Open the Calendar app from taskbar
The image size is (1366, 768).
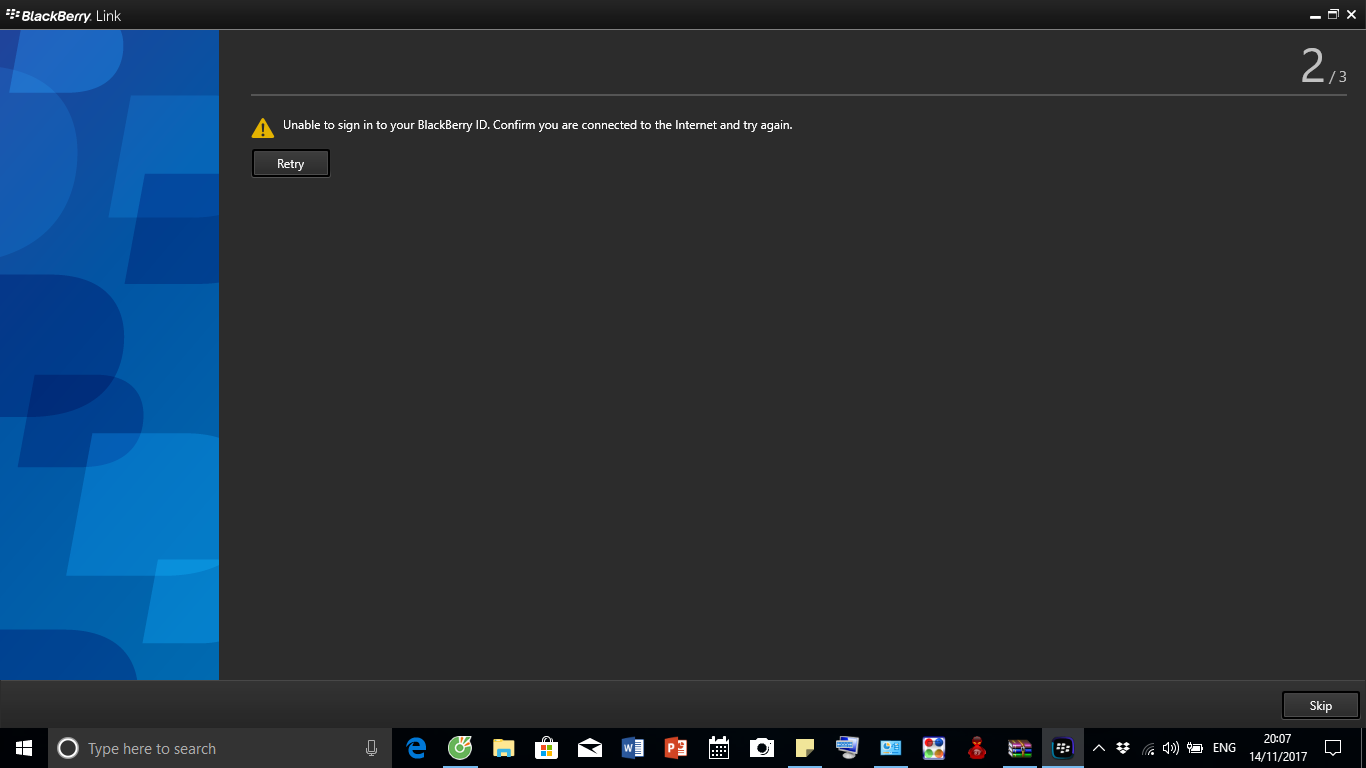[719, 748]
